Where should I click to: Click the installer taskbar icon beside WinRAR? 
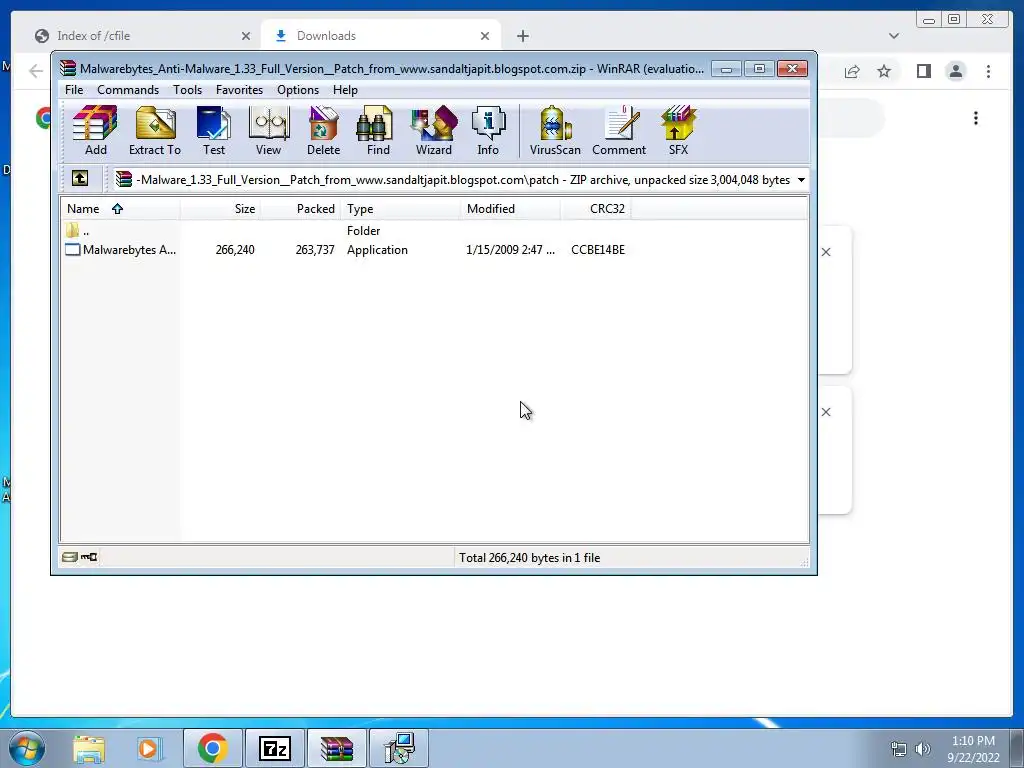pos(399,748)
